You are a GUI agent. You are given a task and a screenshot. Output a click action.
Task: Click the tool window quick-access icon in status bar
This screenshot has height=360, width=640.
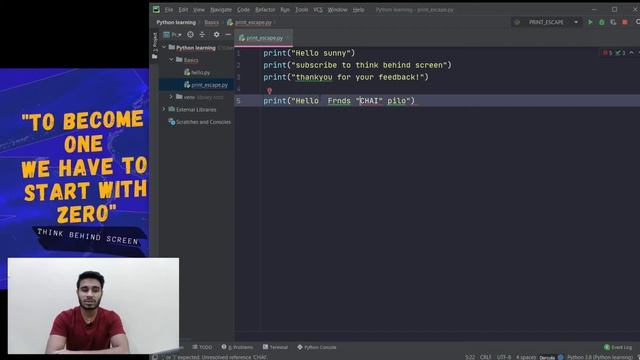click(x=155, y=357)
